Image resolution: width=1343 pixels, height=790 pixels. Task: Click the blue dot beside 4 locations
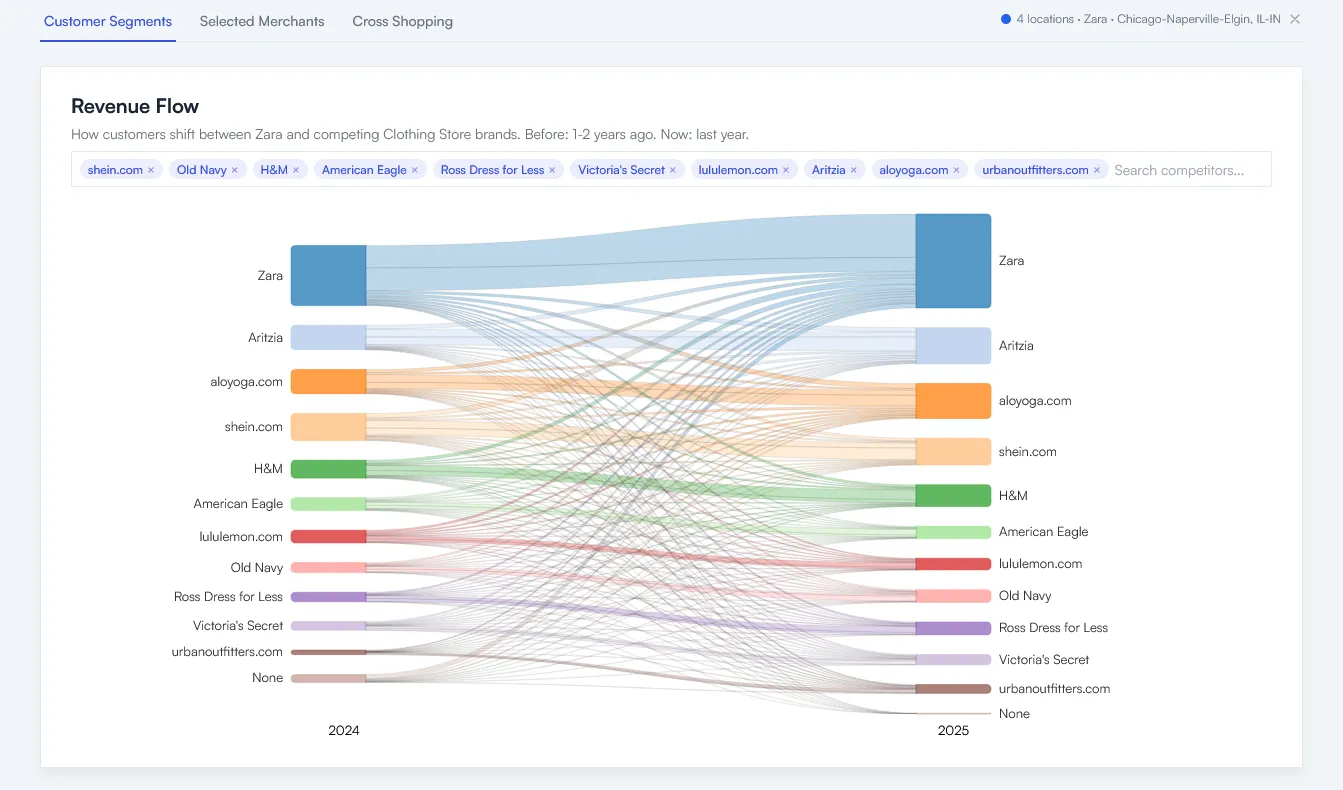coord(1006,19)
